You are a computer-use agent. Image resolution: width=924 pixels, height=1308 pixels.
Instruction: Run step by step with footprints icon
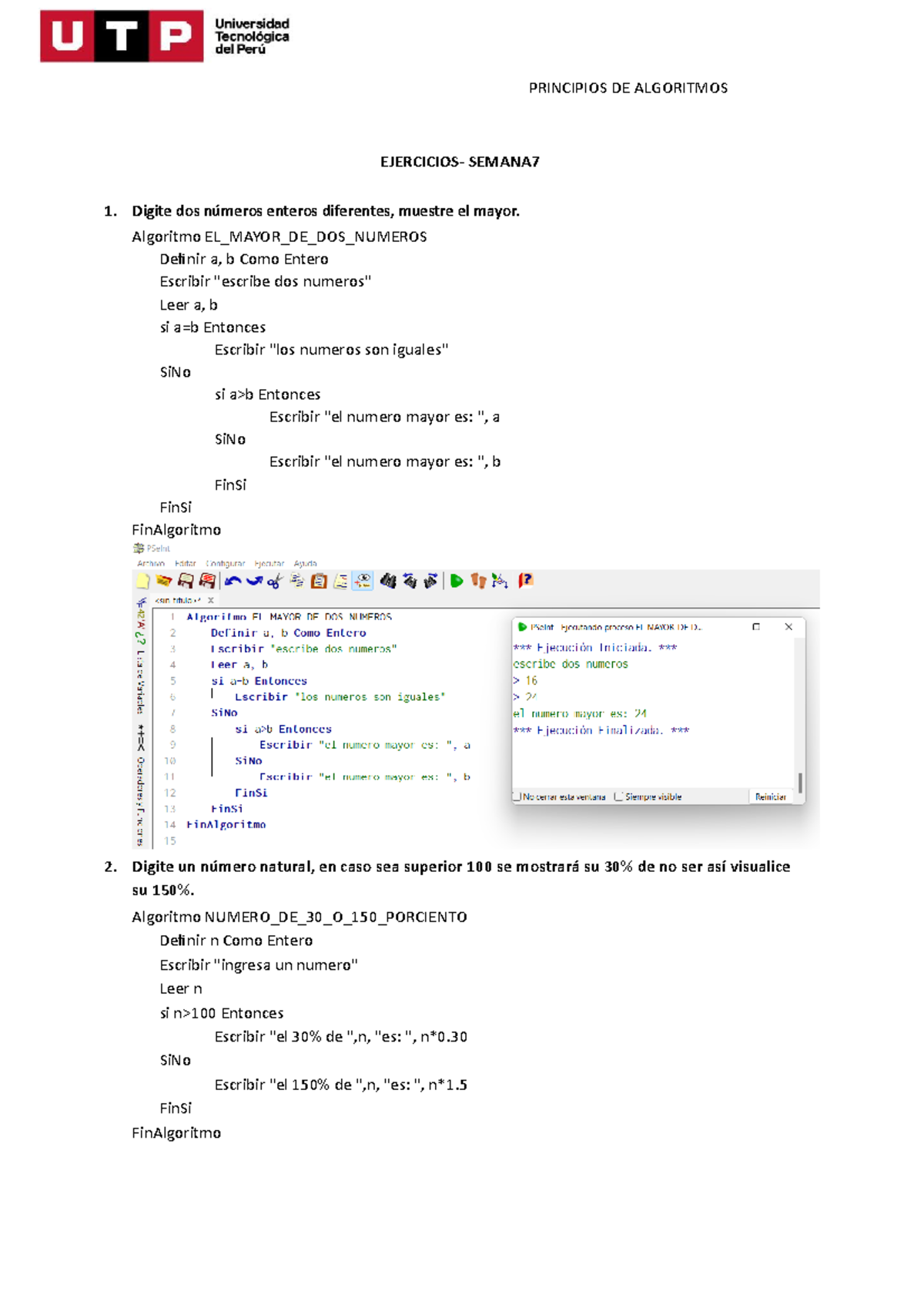[478, 581]
